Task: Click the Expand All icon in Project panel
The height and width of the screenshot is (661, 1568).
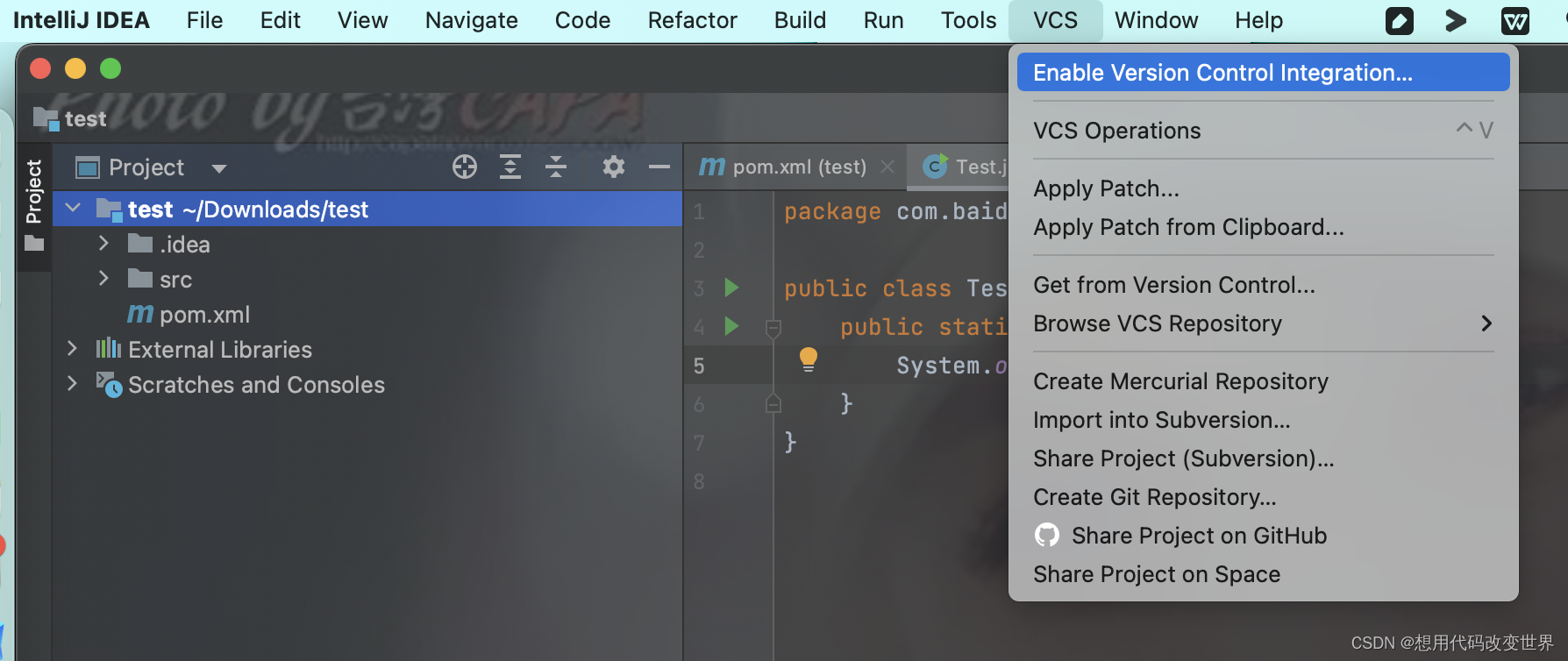Action: pyautogui.click(x=510, y=167)
